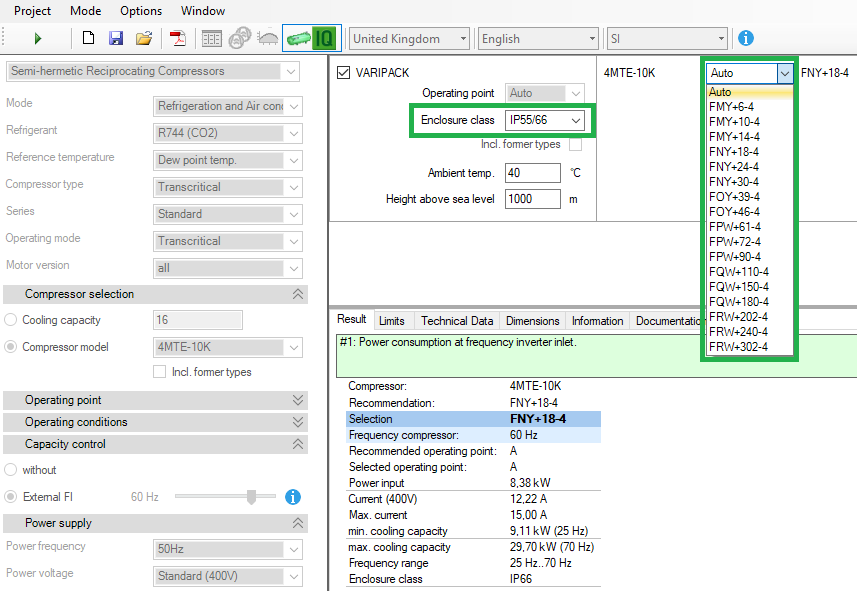Switch to the Technical Data tab

click(x=456, y=320)
